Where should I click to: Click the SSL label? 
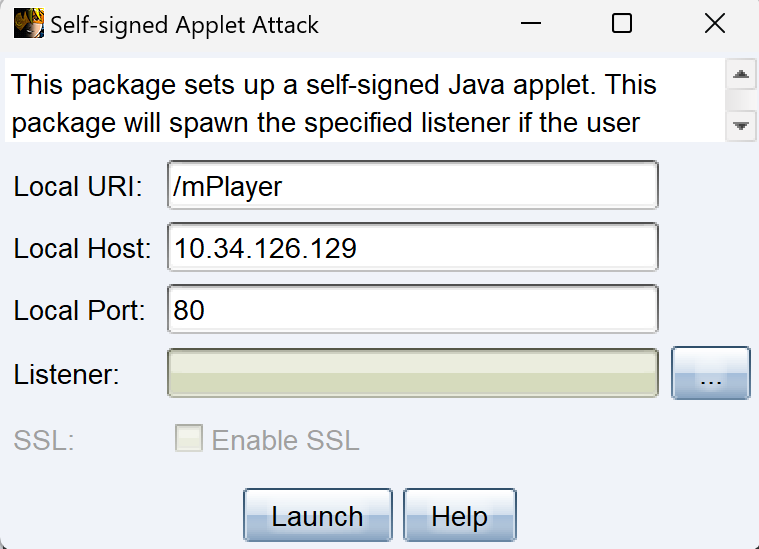(x=44, y=440)
